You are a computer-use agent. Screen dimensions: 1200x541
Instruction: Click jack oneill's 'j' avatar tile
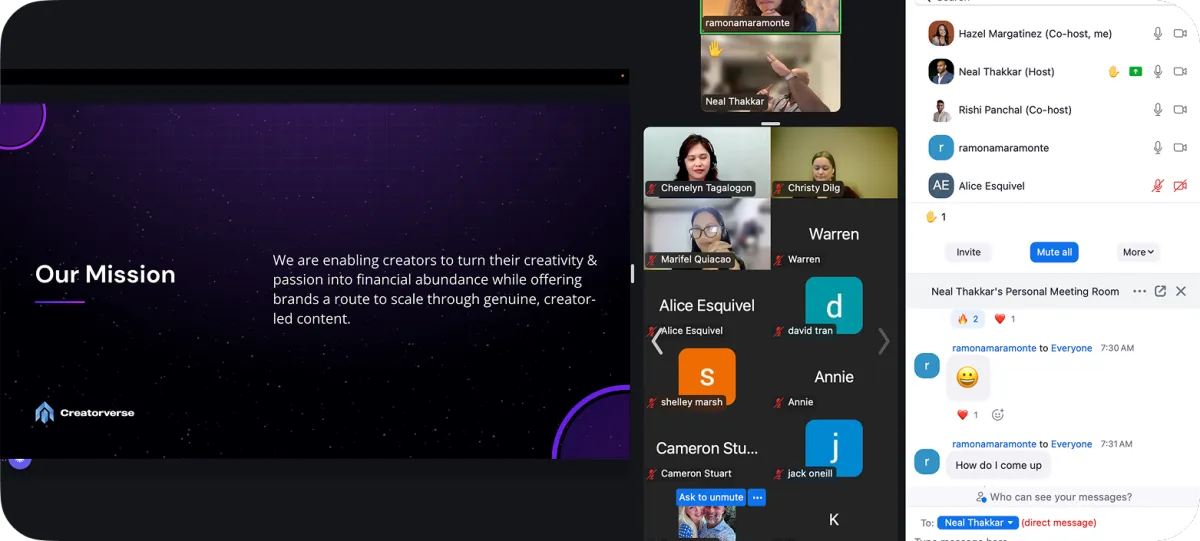(834, 448)
